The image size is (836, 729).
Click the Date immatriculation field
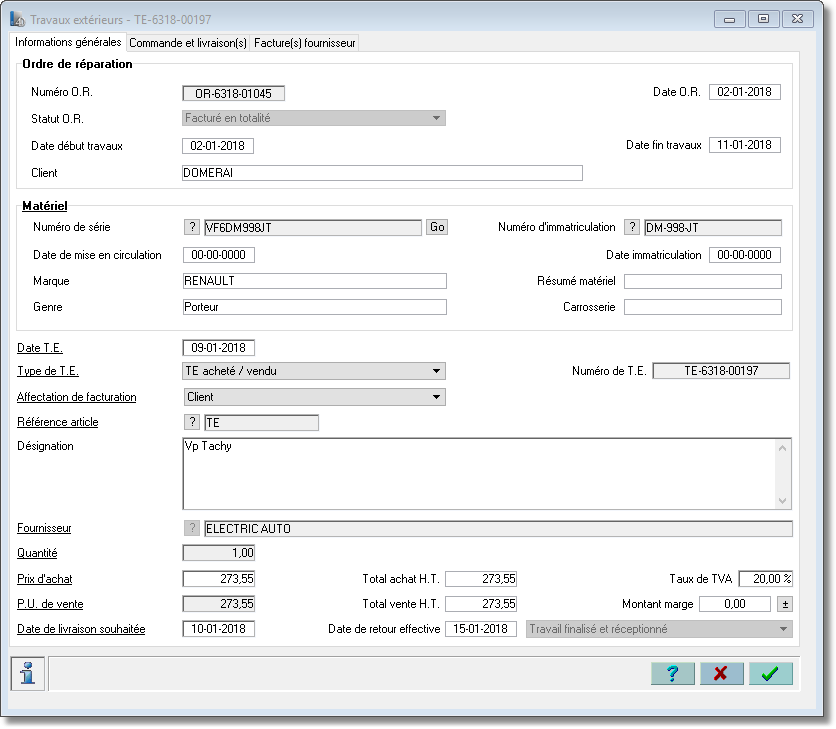745,255
